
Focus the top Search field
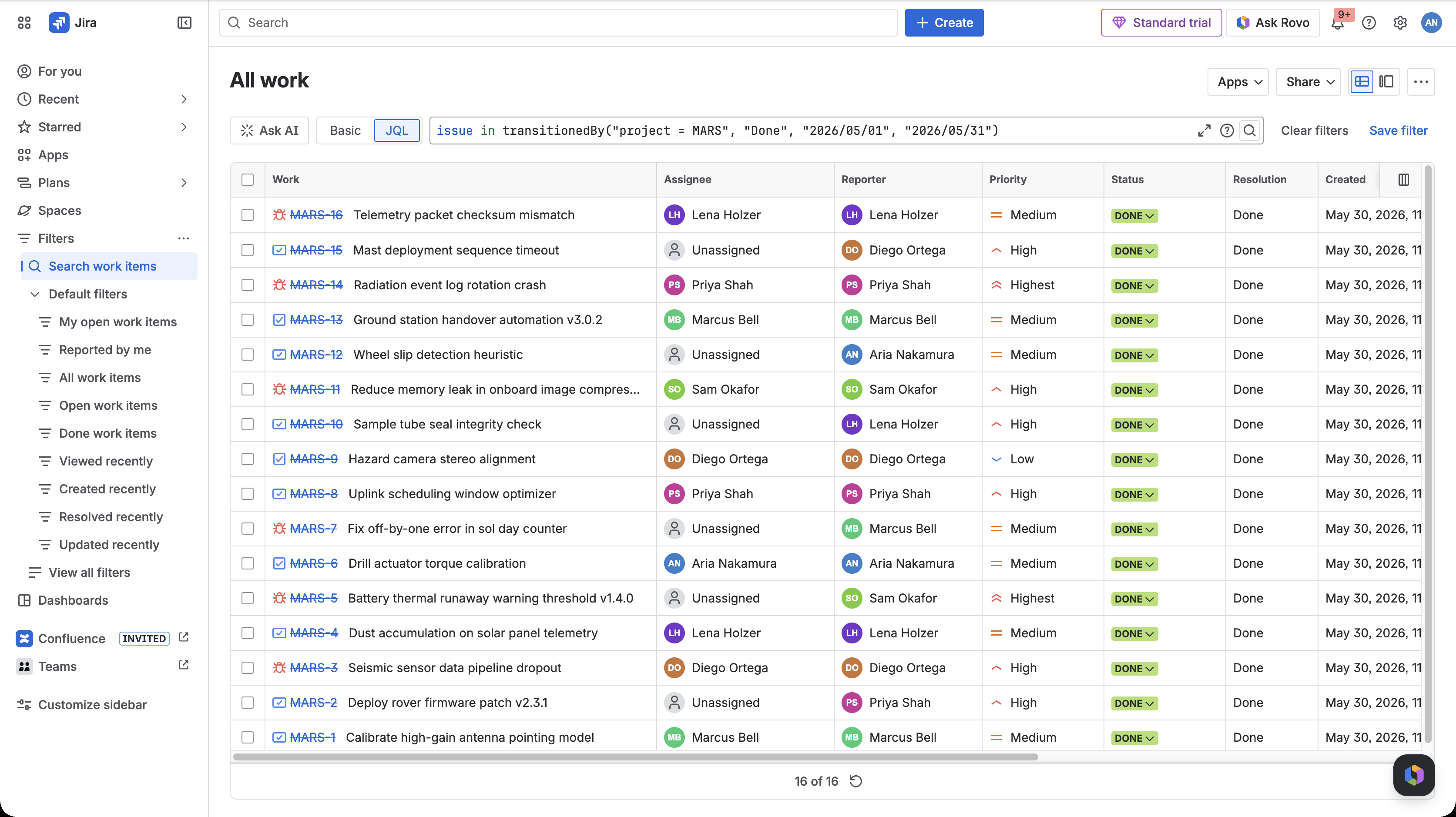[558, 23]
